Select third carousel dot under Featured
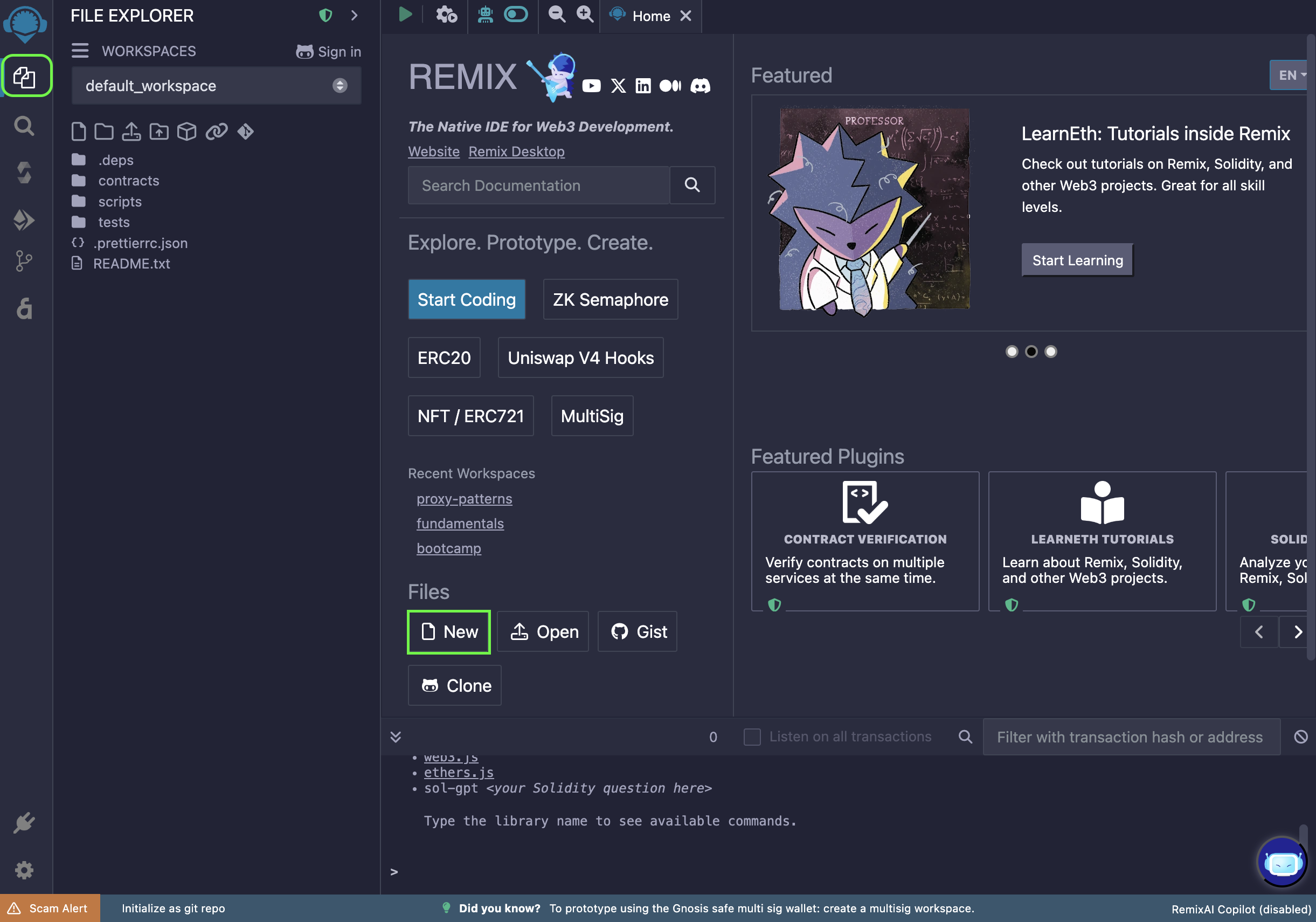Viewport: 1316px width, 922px height. [1051, 352]
